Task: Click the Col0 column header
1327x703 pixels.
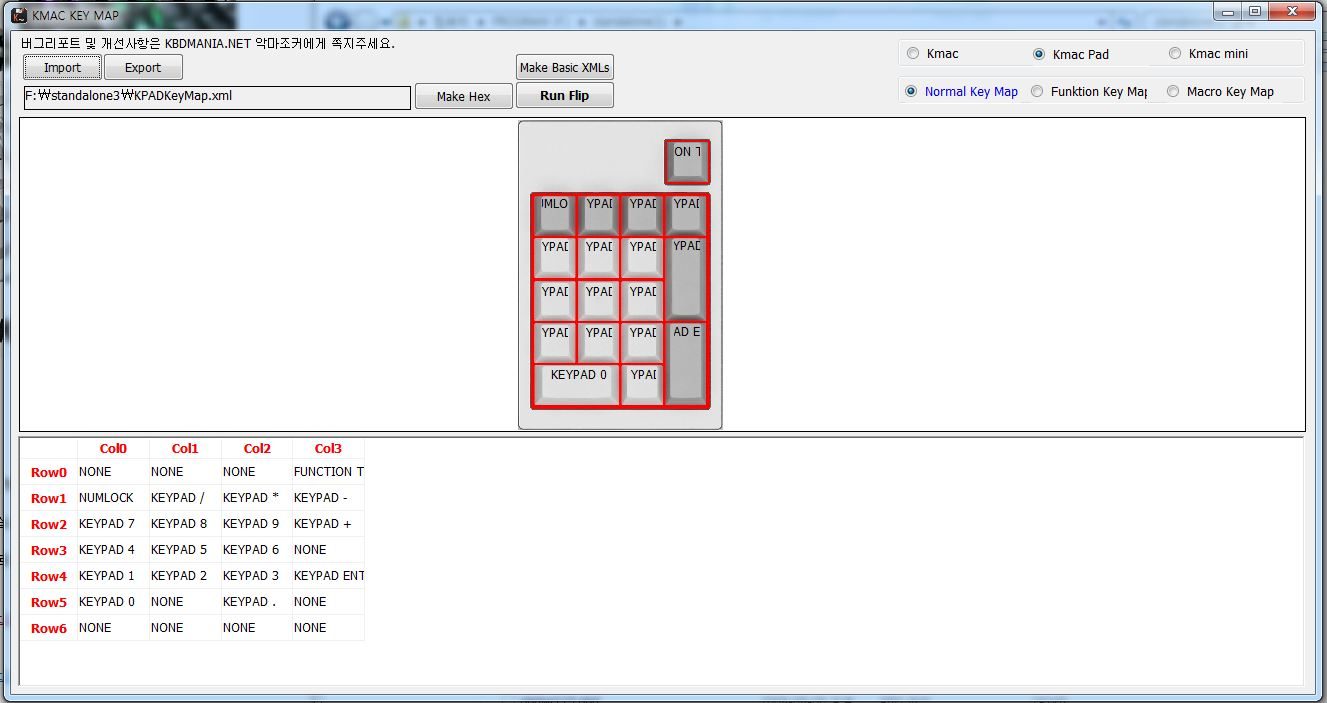Action: coord(113,449)
